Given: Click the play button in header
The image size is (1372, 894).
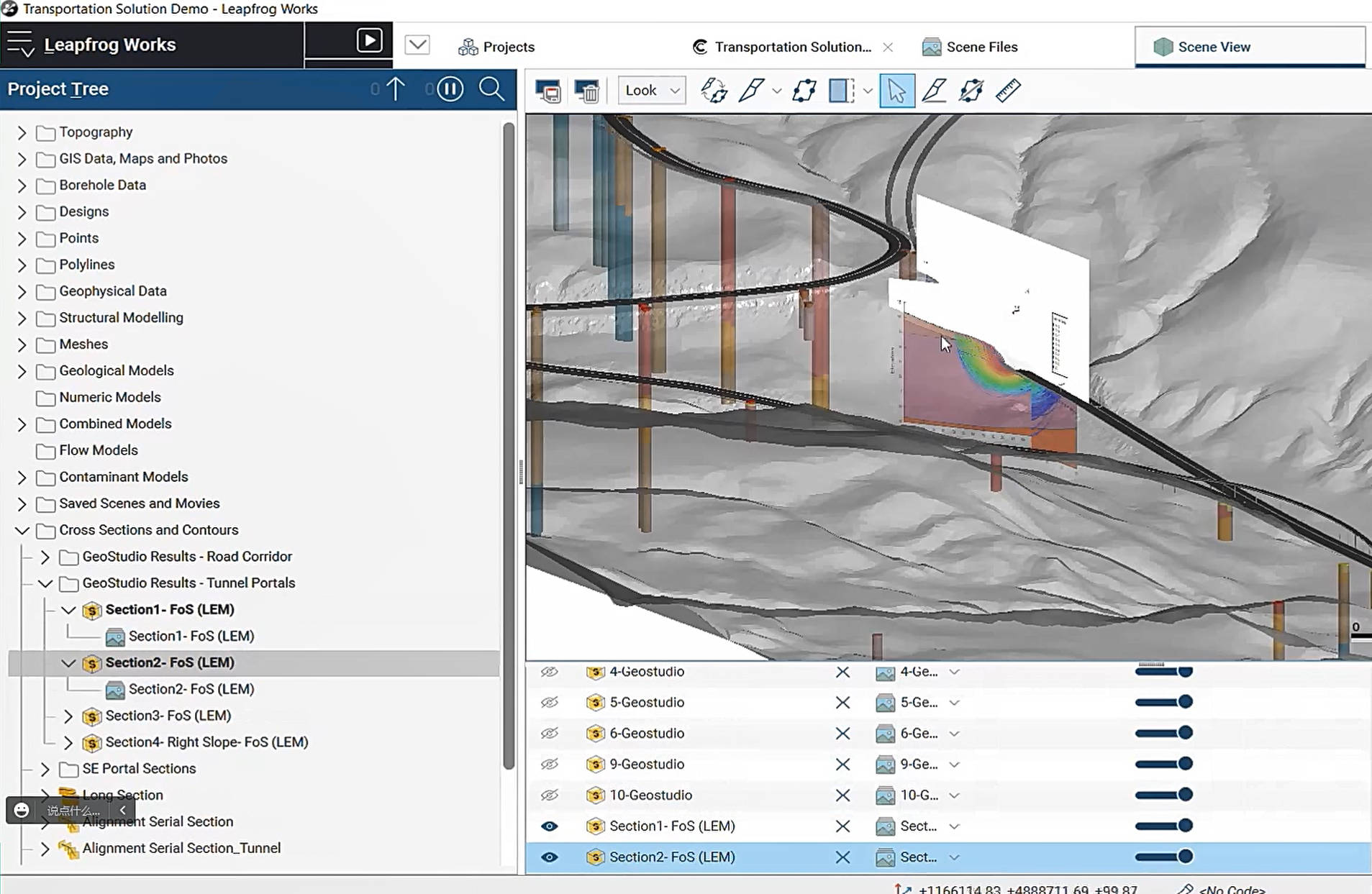Looking at the screenshot, I should point(369,40).
